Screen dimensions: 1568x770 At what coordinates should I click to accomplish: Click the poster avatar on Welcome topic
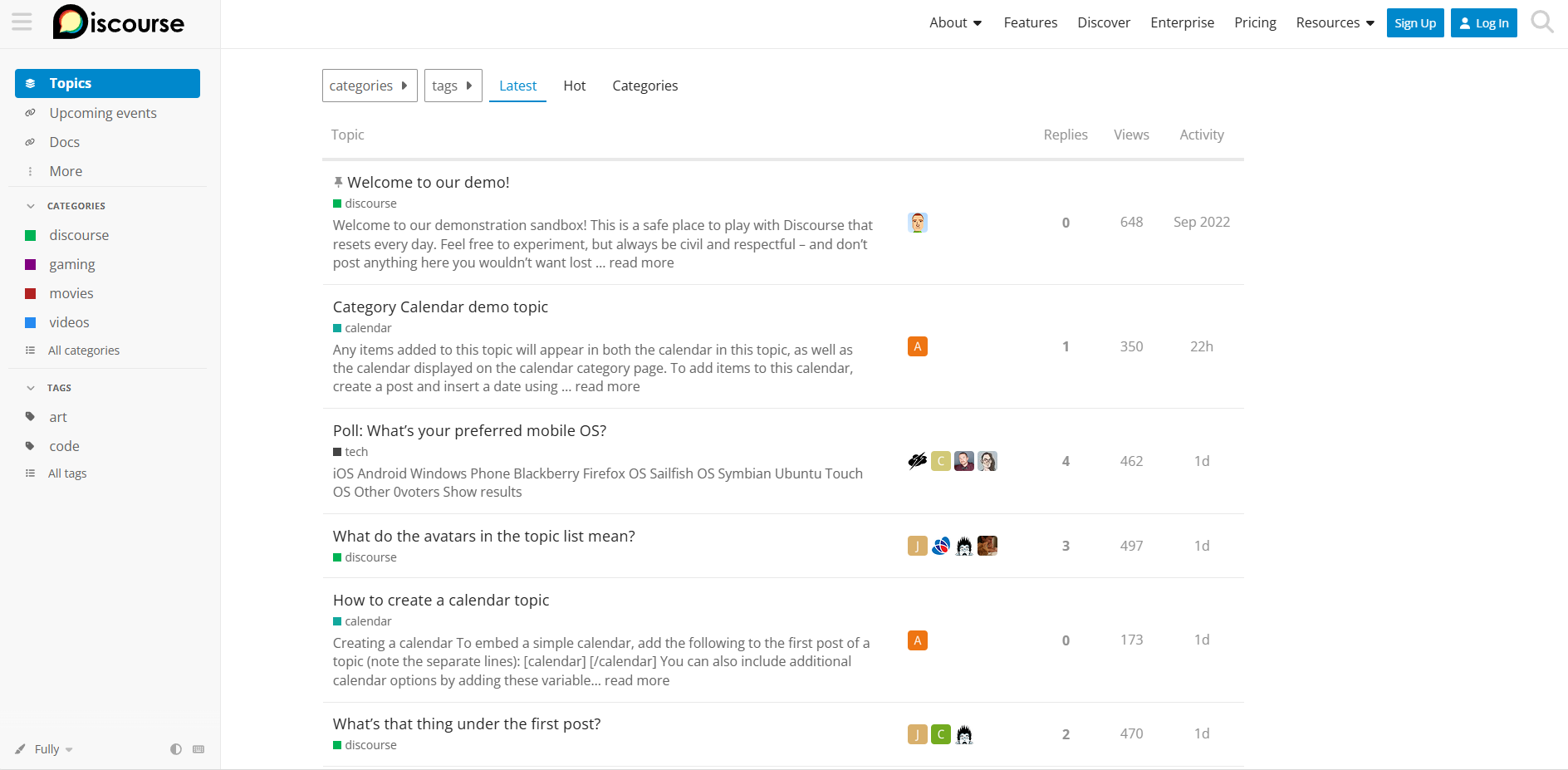click(x=917, y=223)
